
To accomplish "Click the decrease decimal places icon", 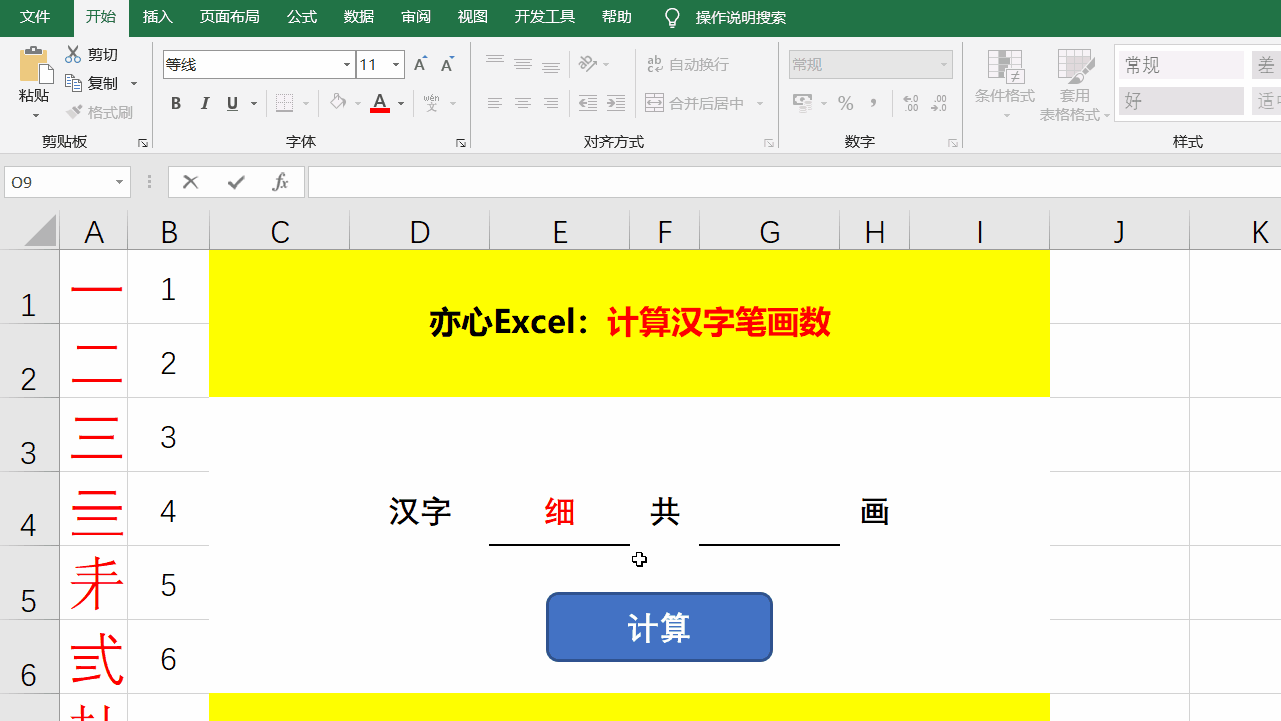I will (x=939, y=103).
